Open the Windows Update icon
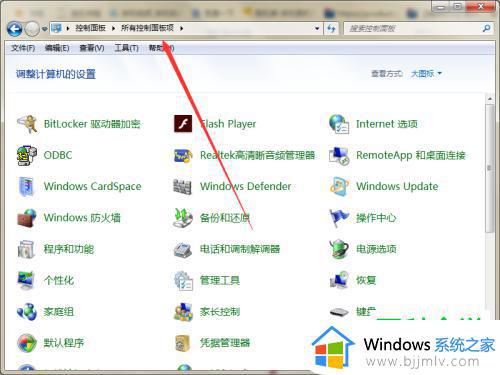Viewport: 500px width, 375px height. (x=339, y=186)
